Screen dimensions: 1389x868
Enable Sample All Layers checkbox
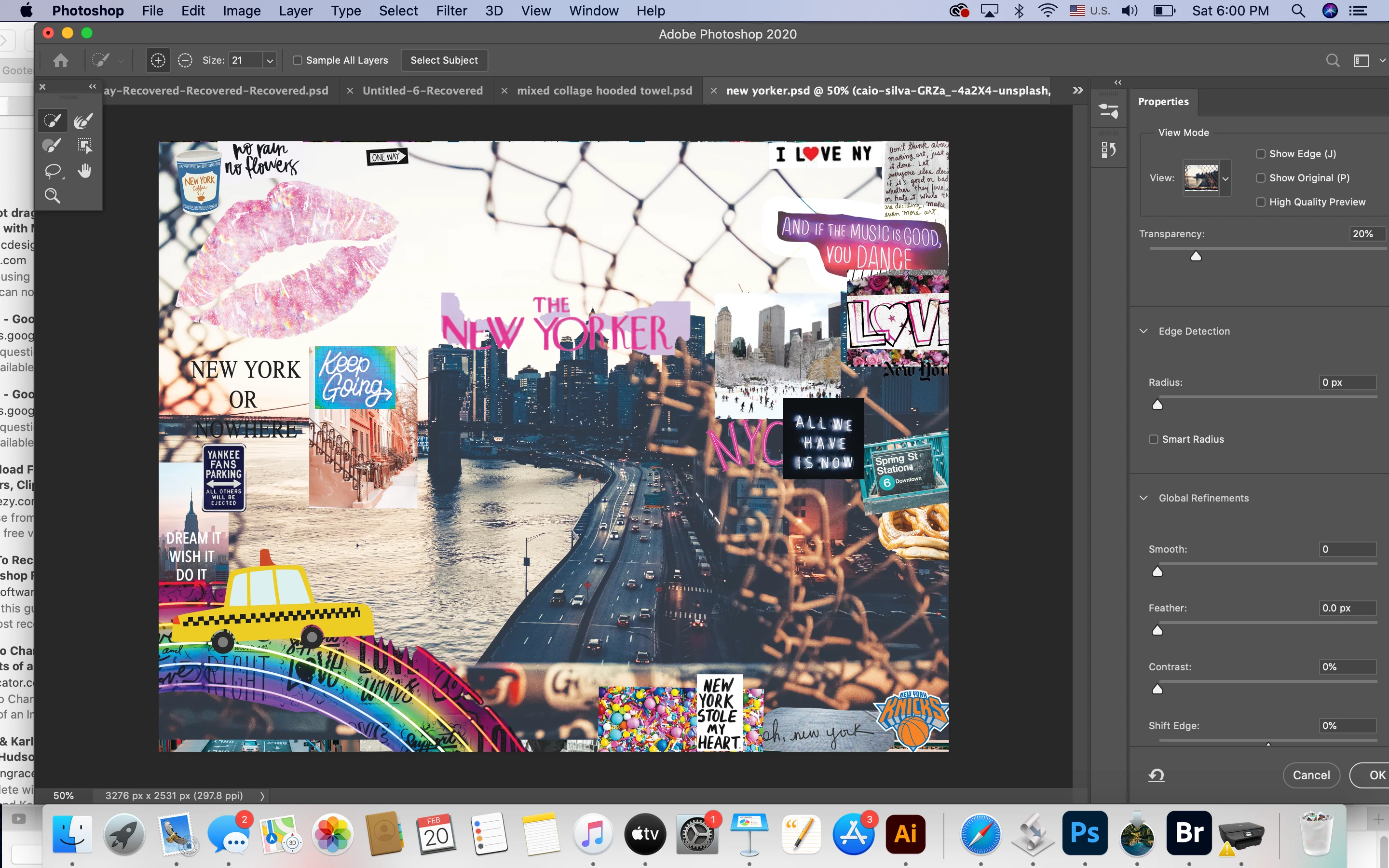pos(297,60)
